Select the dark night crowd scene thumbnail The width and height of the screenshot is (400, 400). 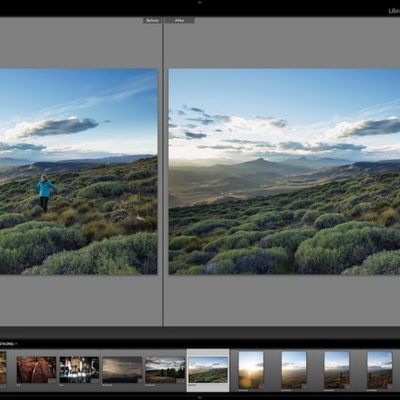(x=79, y=370)
